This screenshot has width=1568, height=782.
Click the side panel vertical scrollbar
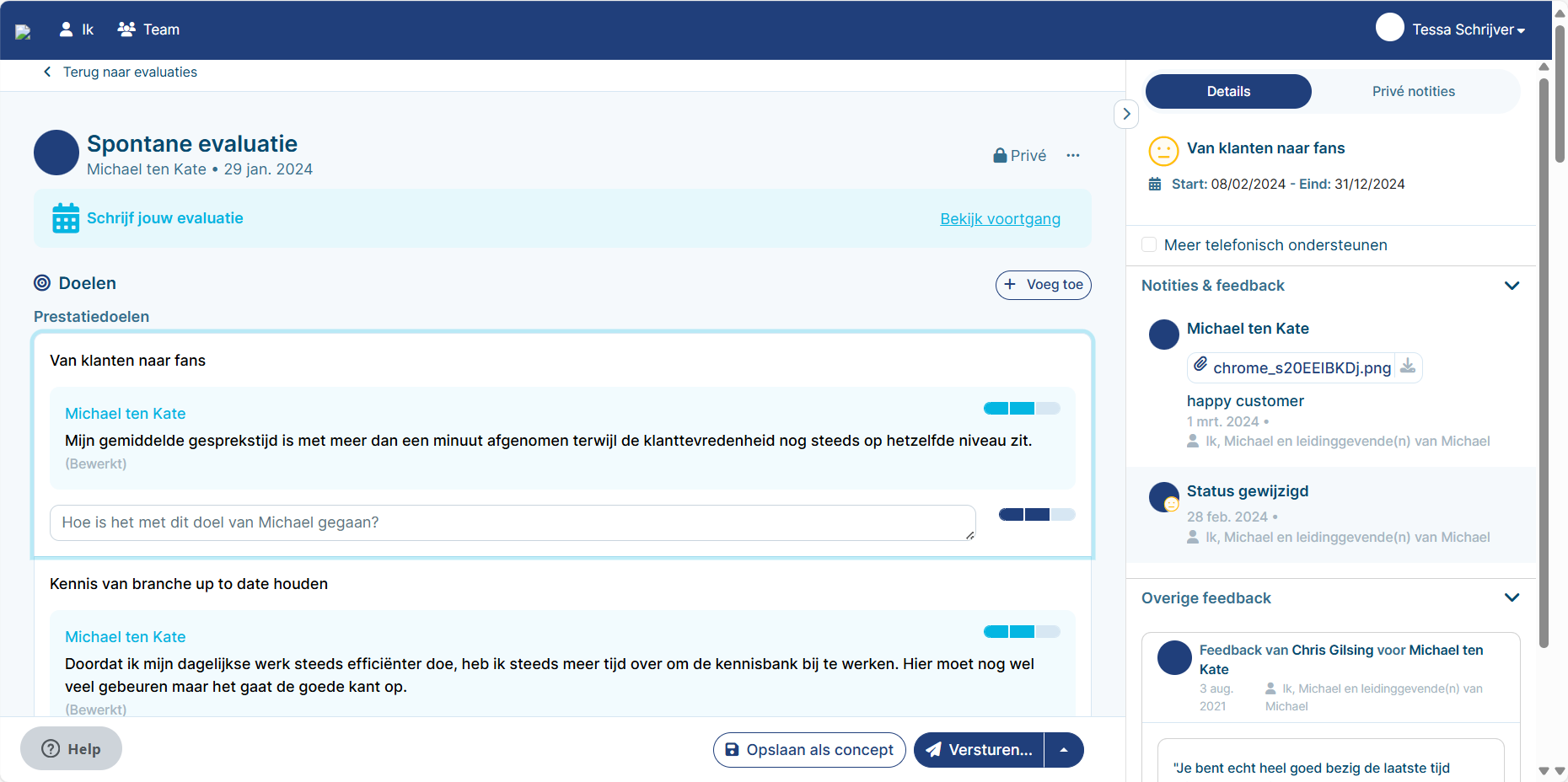tap(1544, 362)
